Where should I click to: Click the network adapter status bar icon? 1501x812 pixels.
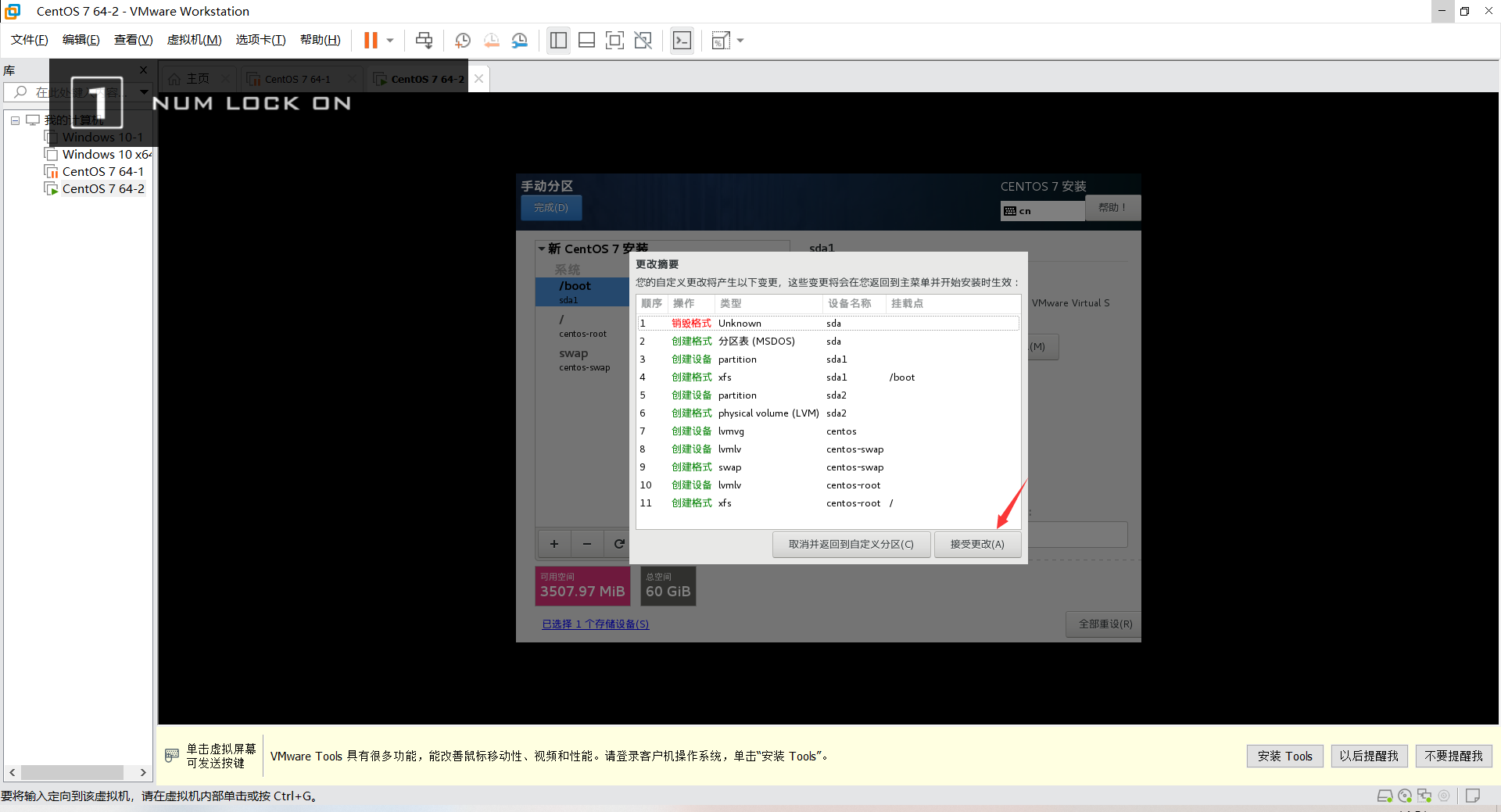point(1424,796)
